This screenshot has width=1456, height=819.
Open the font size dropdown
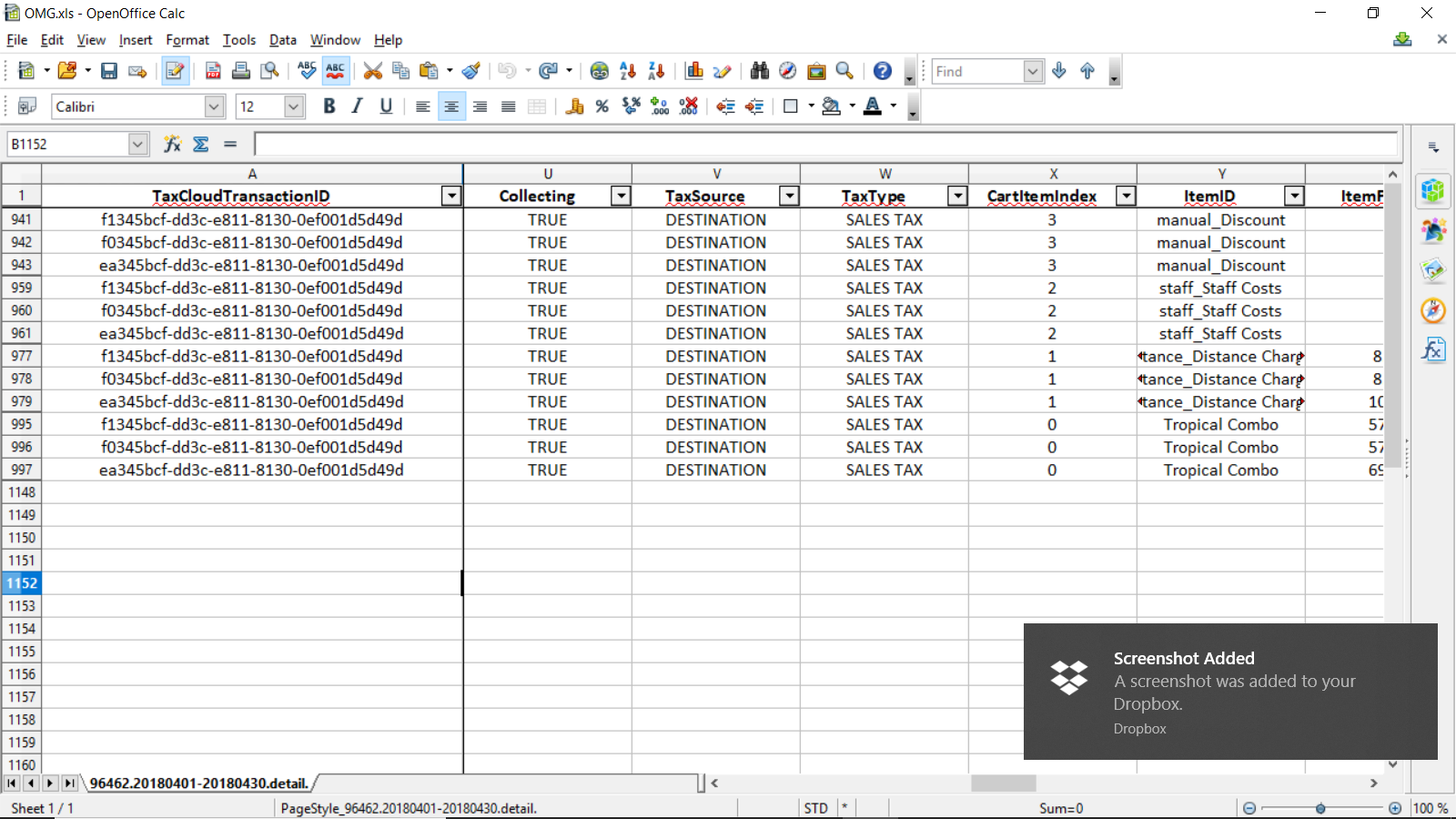coord(293,106)
